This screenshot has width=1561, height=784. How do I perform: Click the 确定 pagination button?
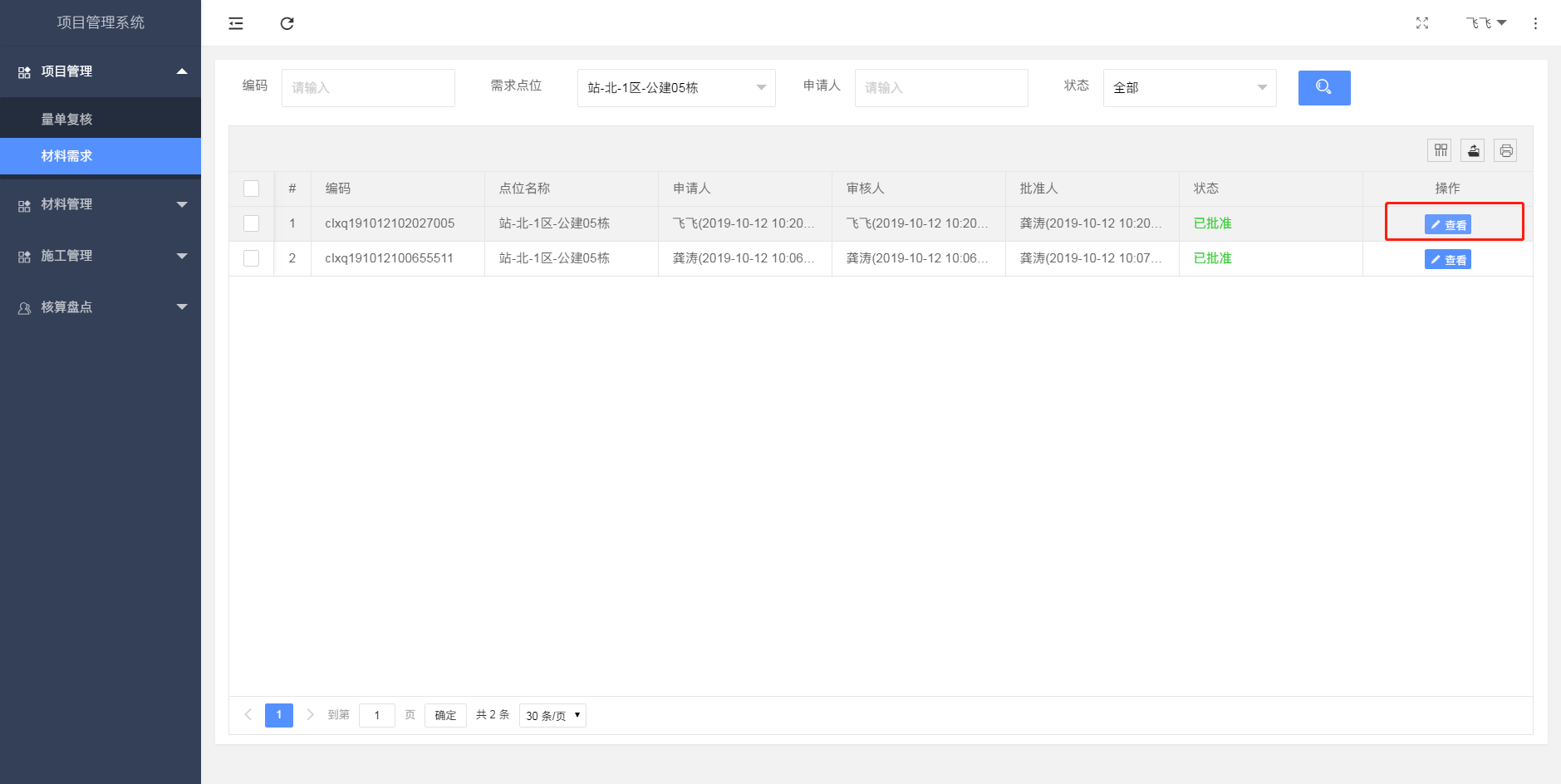(445, 715)
